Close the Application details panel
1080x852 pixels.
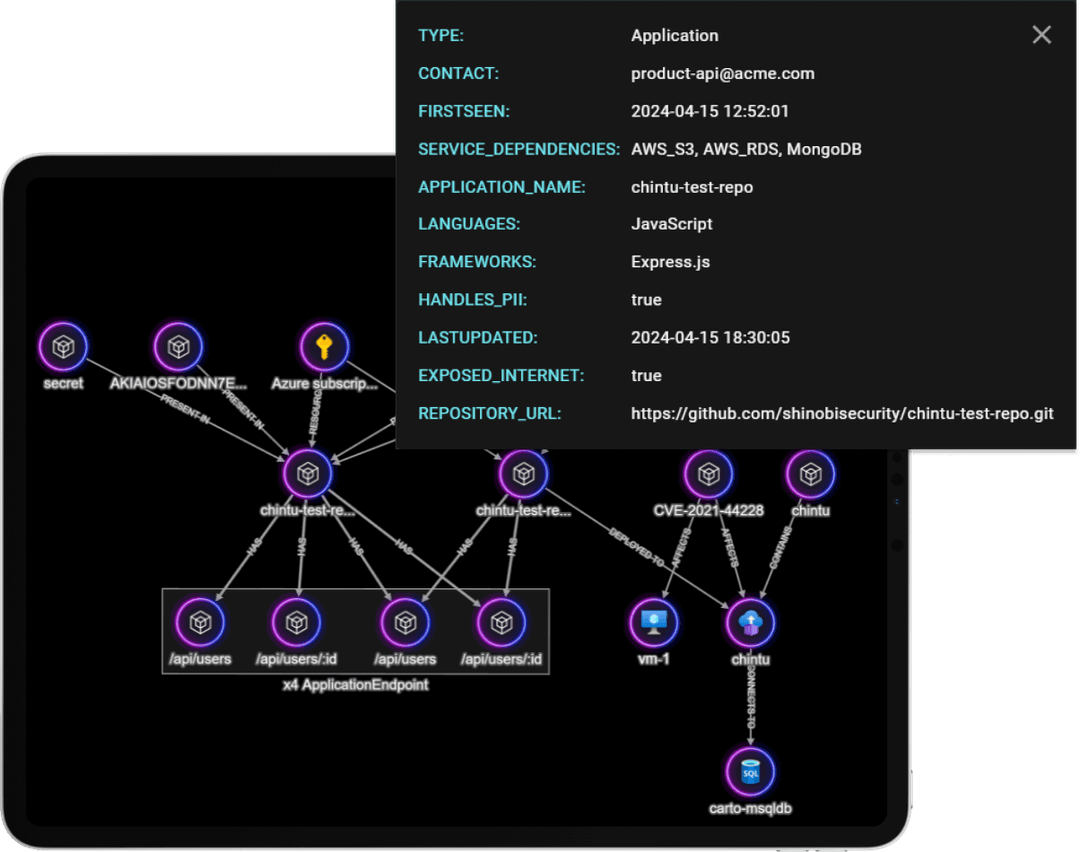(x=1041, y=34)
